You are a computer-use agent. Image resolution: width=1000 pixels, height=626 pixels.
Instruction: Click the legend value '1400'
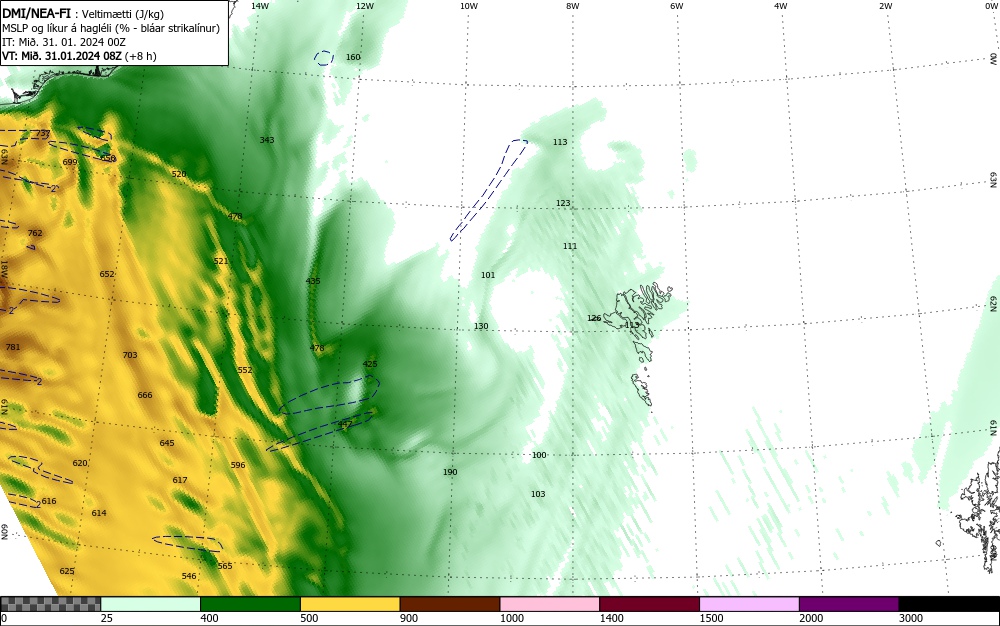[x=612, y=618]
